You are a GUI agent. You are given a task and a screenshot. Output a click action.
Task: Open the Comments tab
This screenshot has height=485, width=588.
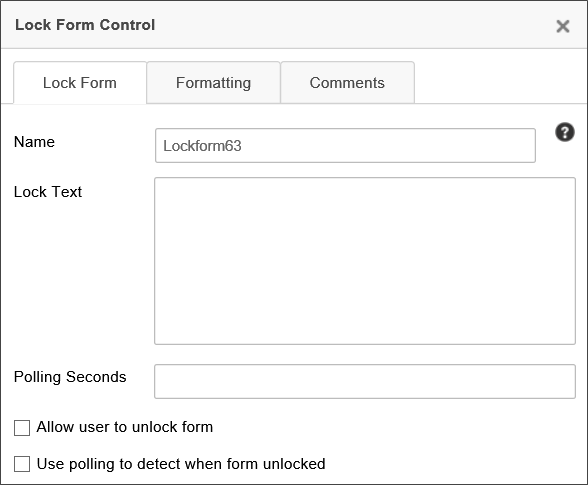(x=347, y=83)
